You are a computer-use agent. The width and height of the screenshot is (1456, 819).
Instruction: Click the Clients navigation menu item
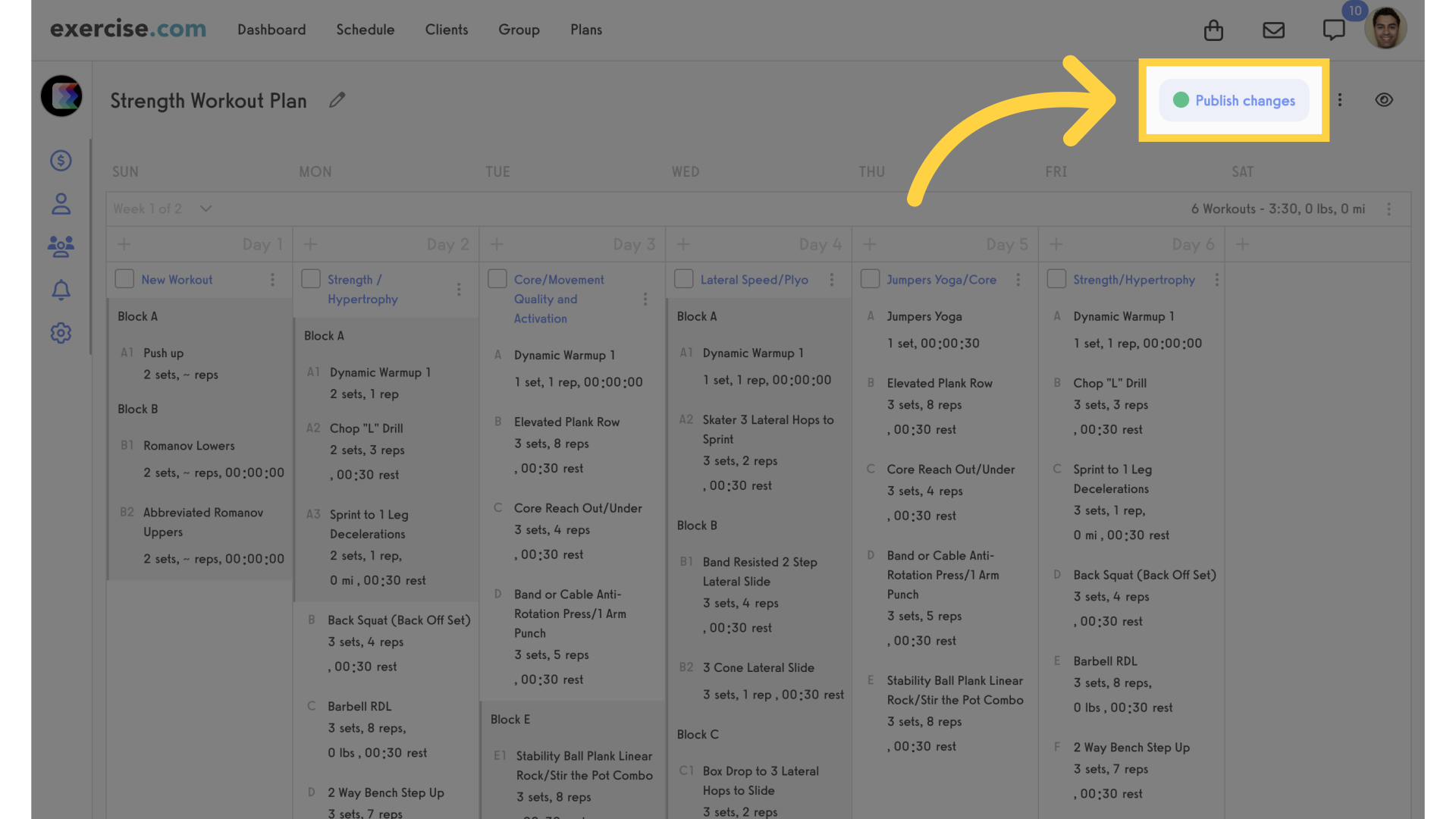point(446,29)
